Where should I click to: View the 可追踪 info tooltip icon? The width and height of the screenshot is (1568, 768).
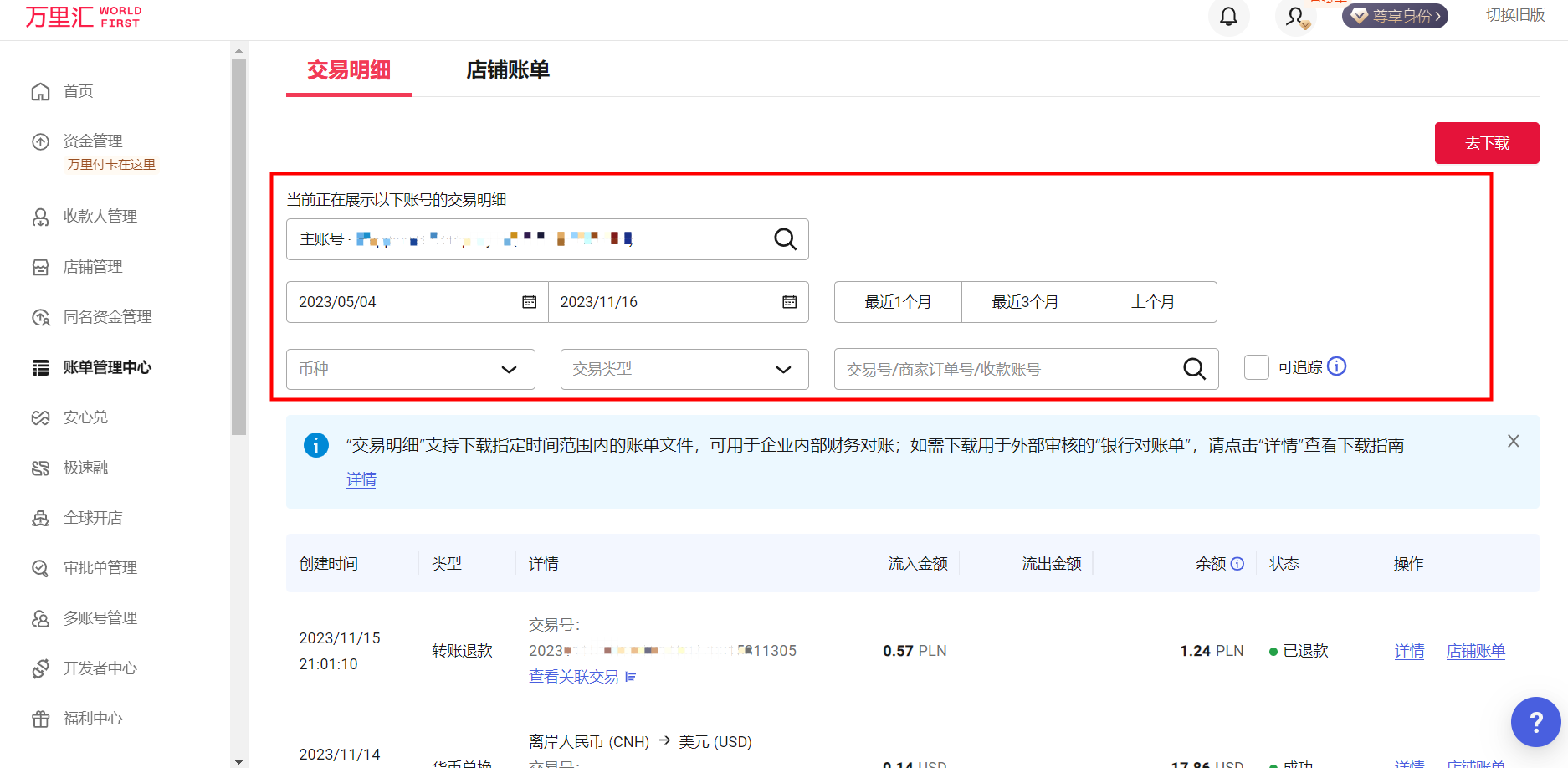[x=1336, y=366]
